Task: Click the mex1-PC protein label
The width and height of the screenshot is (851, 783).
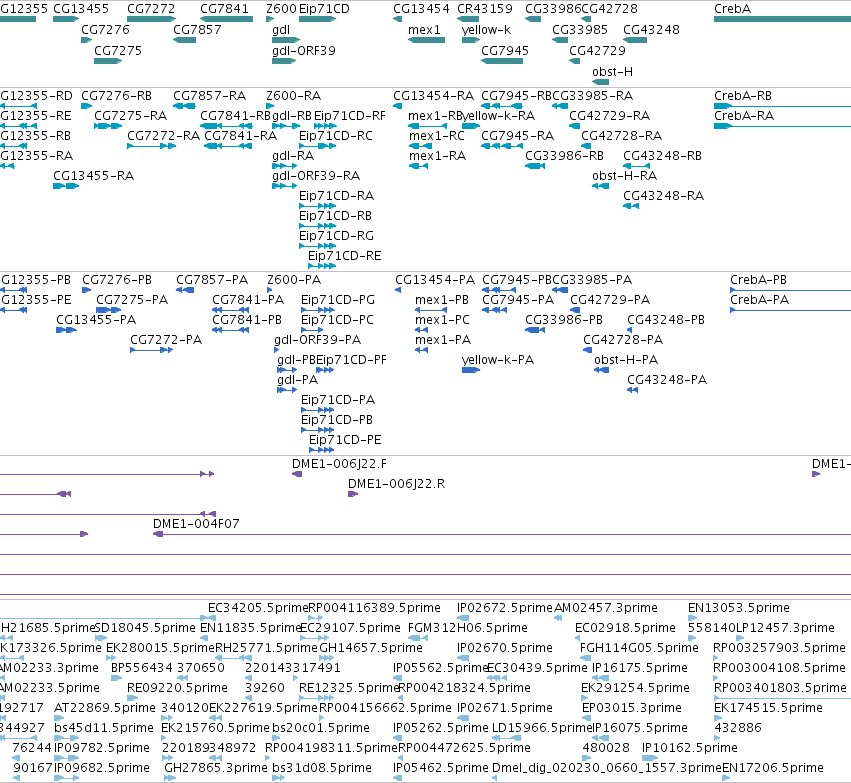Action: click(442, 320)
